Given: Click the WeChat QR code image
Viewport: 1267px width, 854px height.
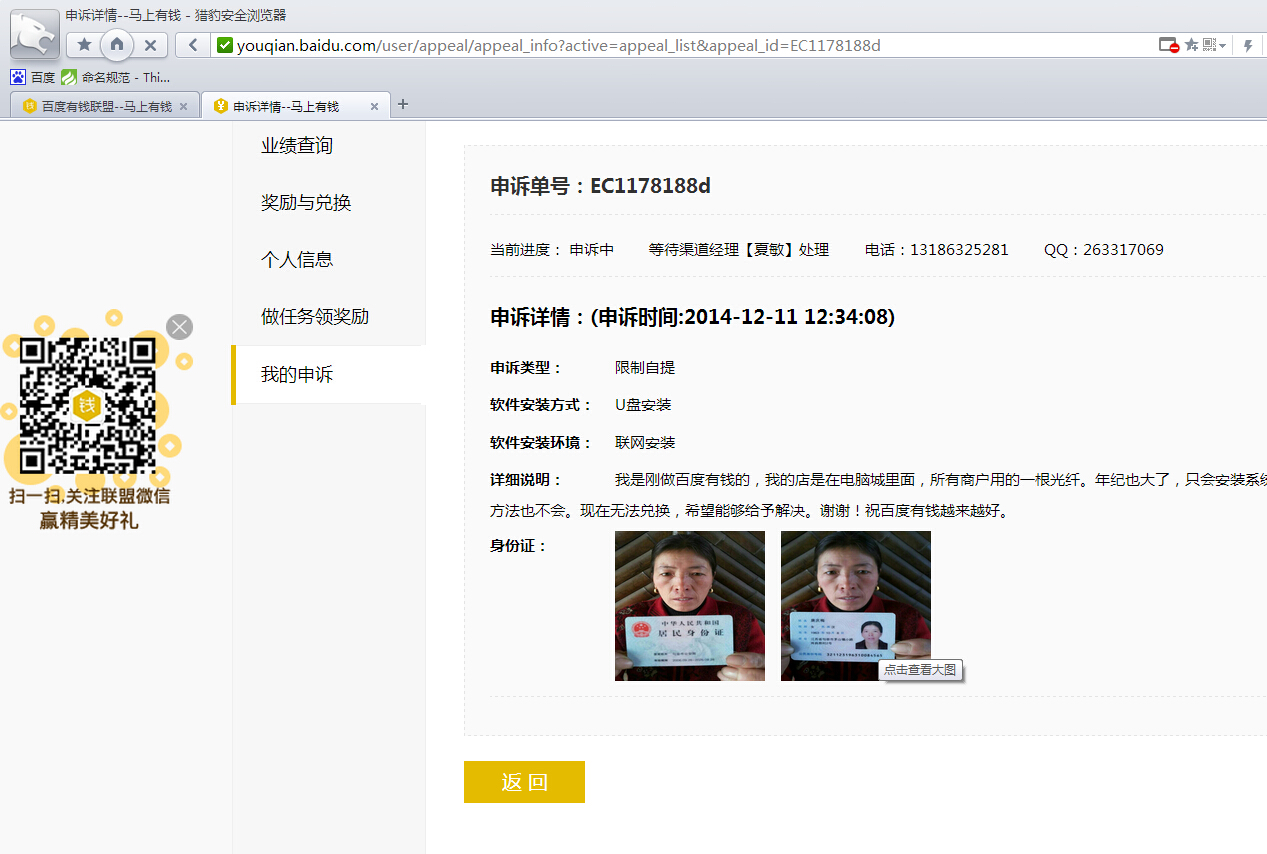Looking at the screenshot, I should coord(88,405).
